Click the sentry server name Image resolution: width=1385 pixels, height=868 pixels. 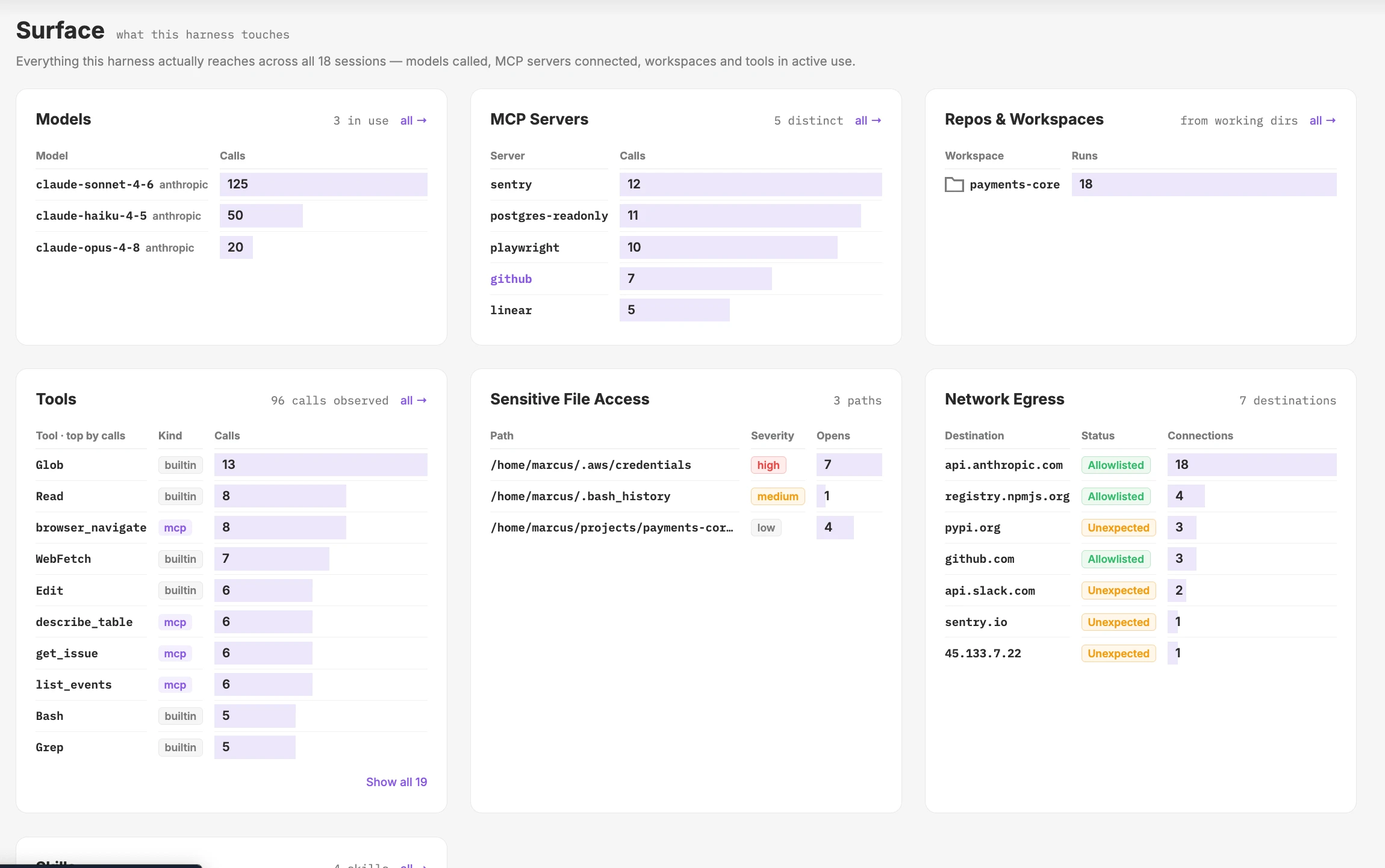click(511, 184)
